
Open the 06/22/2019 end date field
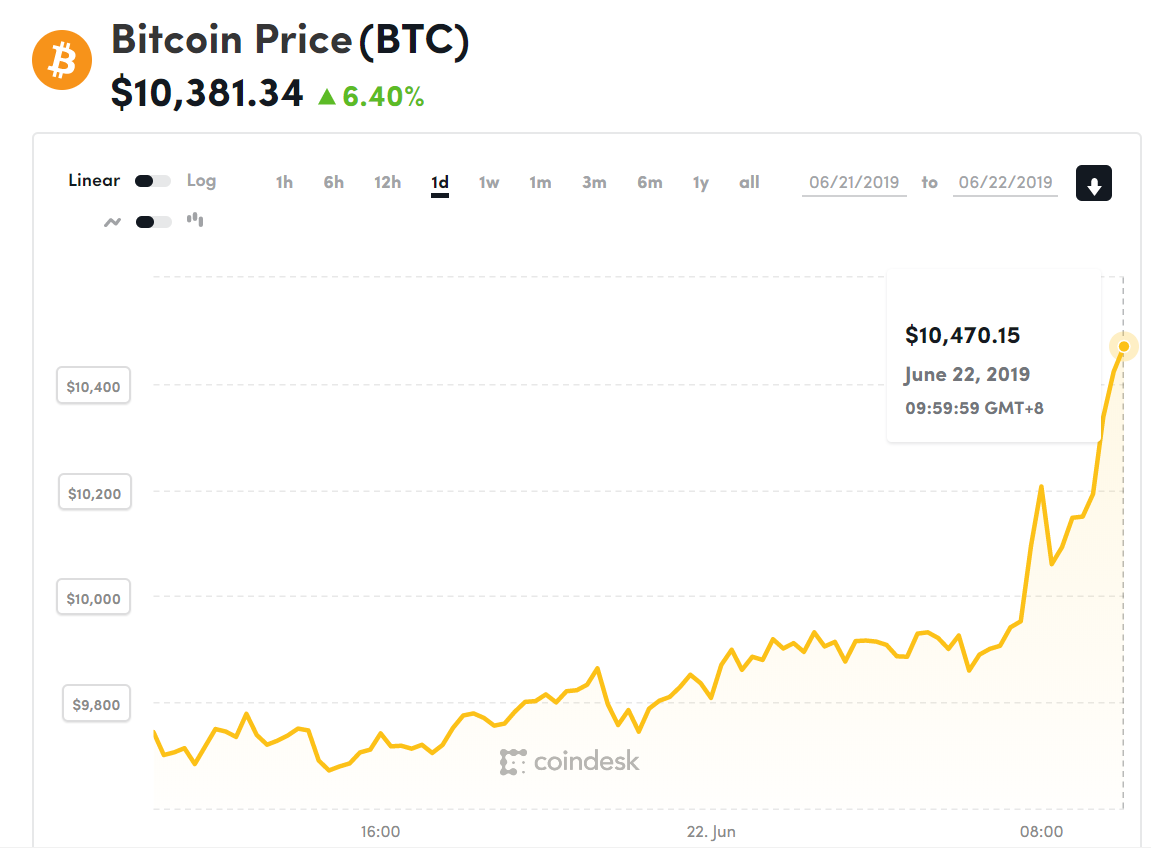(1005, 183)
